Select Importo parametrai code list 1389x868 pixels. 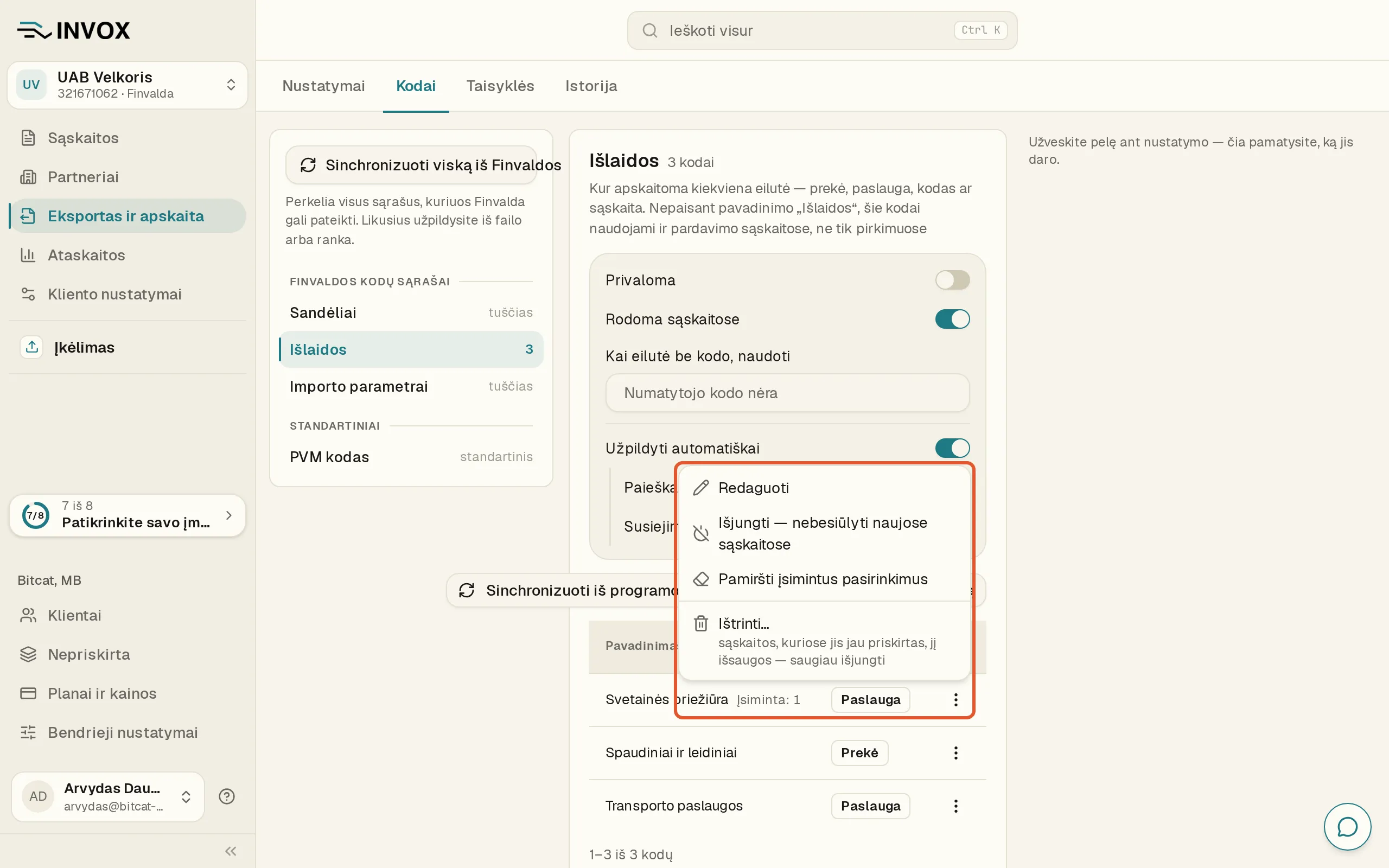click(x=411, y=386)
